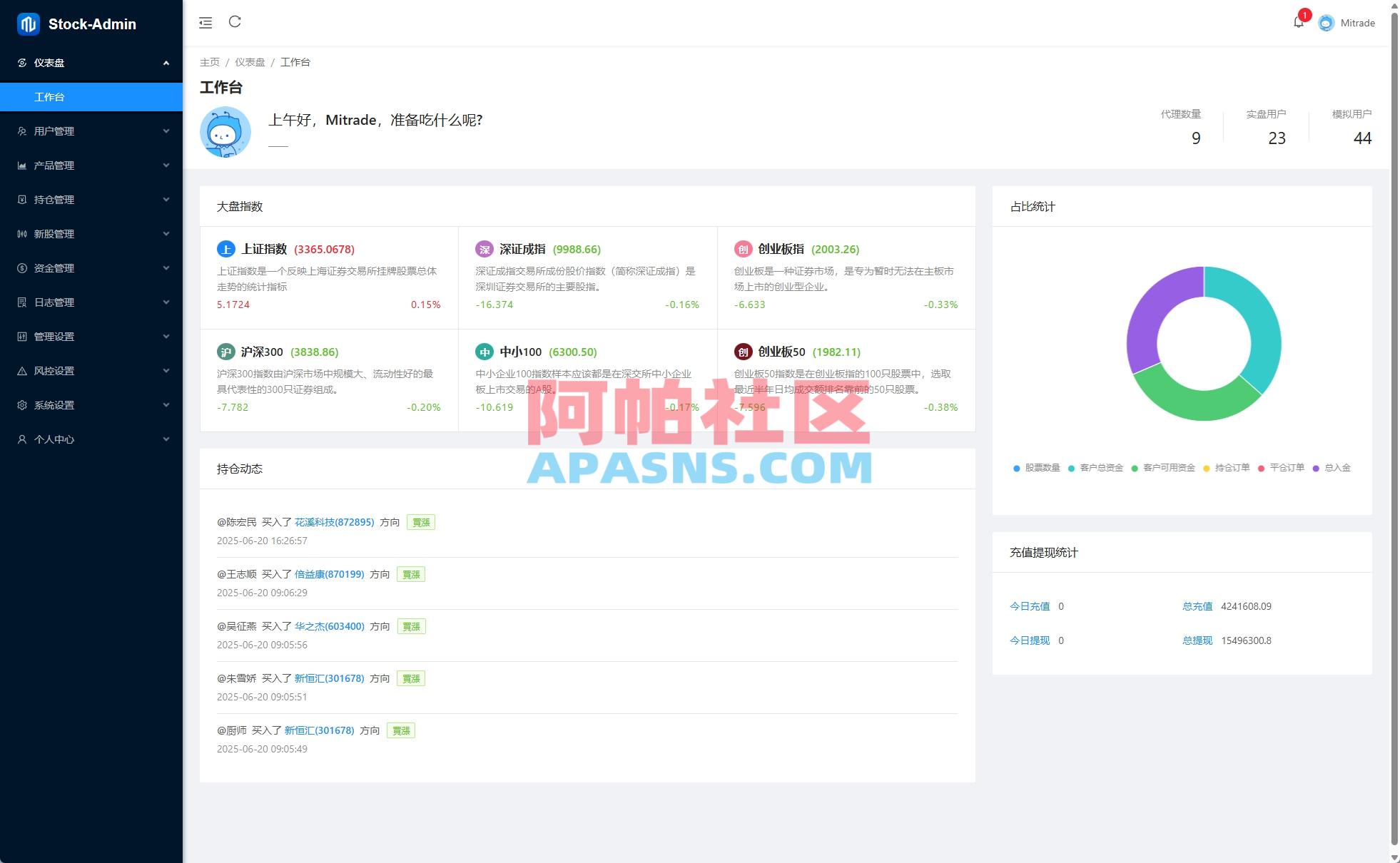Toggle 平仓订单 in the chart legend
The height and width of the screenshot is (863, 1400).
[1288, 468]
